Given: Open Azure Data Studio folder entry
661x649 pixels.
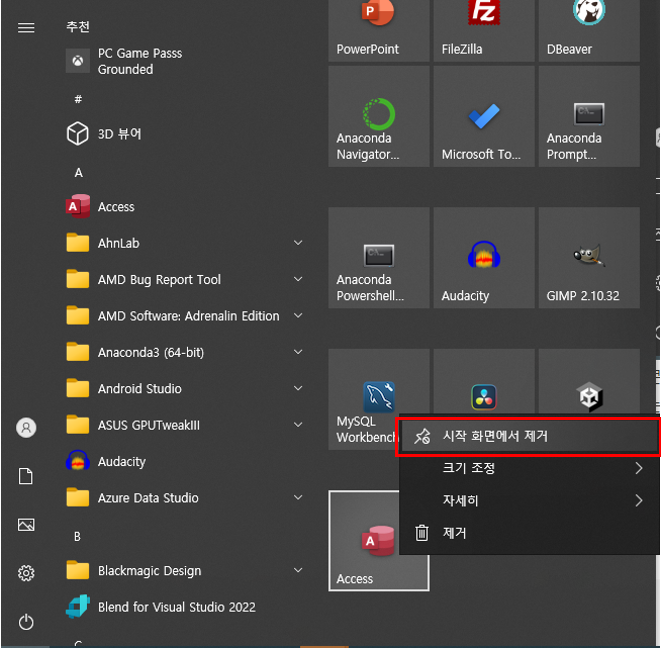Looking at the screenshot, I should coord(184,497).
